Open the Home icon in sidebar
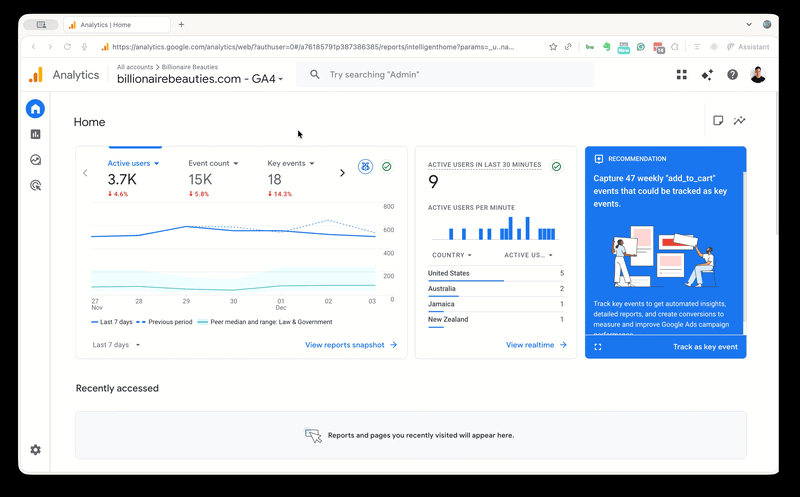Screen dimensions: 800x497 [x=36, y=109]
